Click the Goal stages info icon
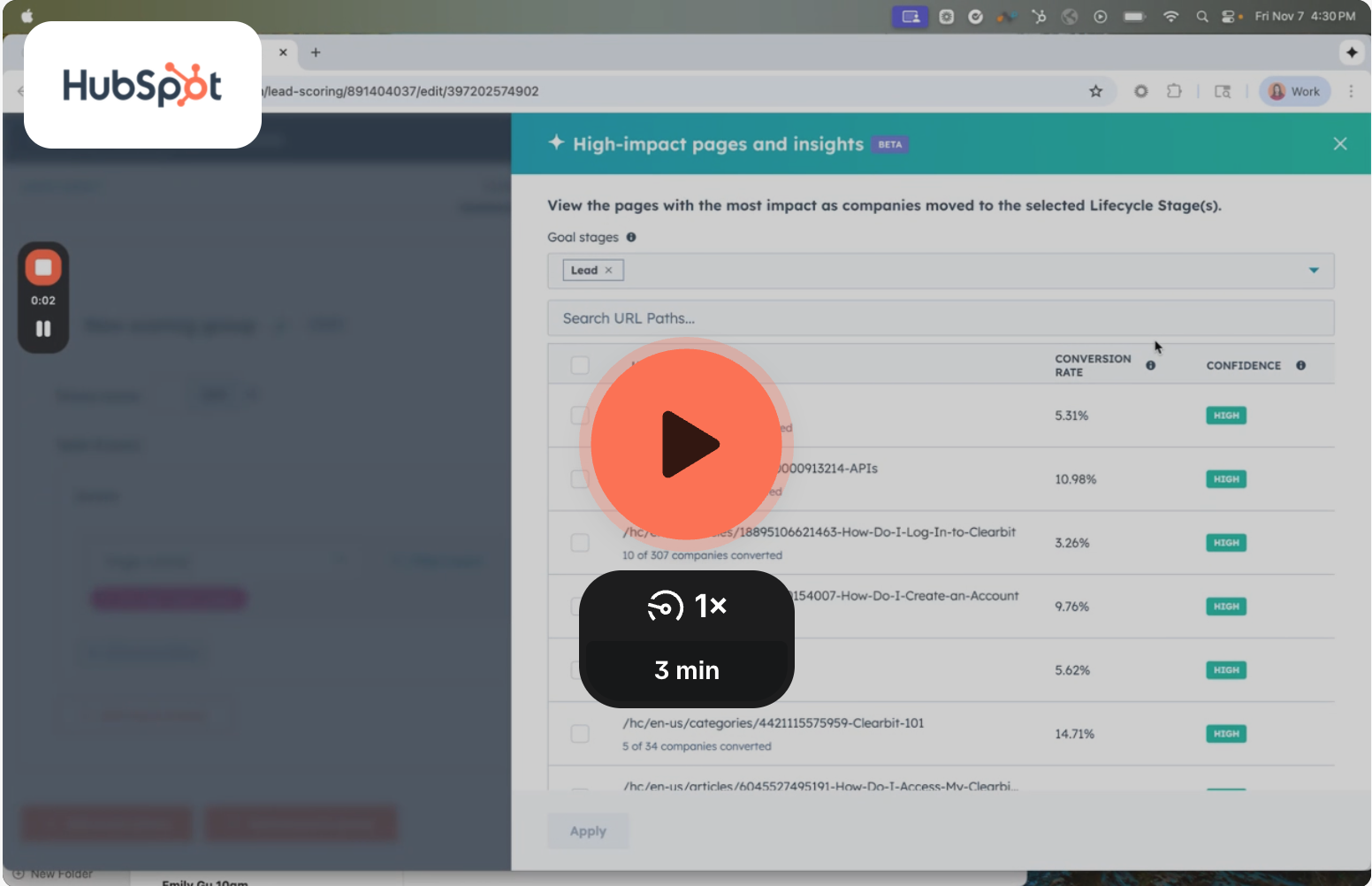Viewport: 1372px width, 886px height. click(x=631, y=237)
